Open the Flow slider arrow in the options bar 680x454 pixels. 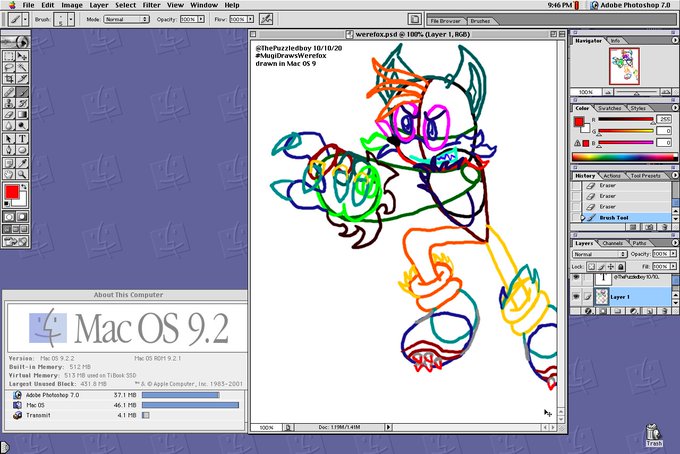[x=251, y=20]
